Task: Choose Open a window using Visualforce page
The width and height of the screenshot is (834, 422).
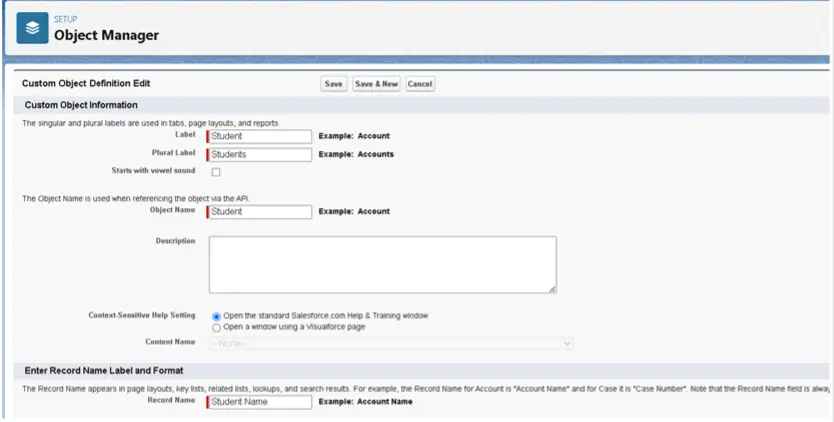Action: pos(217,327)
